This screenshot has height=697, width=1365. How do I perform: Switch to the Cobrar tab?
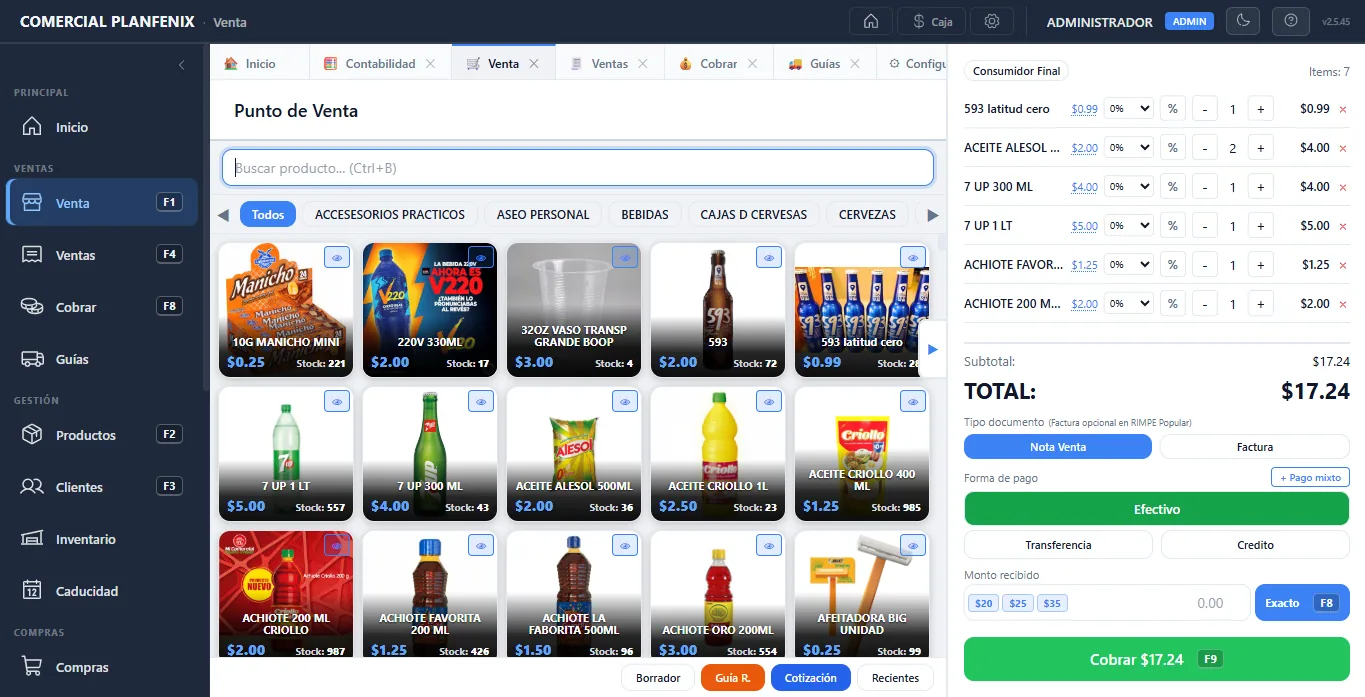click(x=718, y=63)
